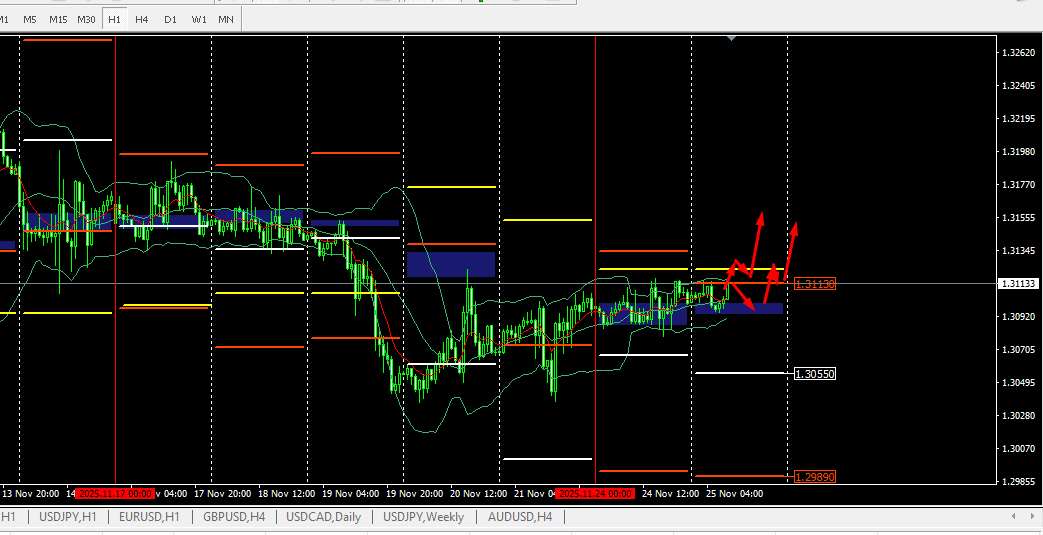Screen dimensions: 1043x535
Task: Click the 1.31980 value on price scale
Action: click(1018, 152)
